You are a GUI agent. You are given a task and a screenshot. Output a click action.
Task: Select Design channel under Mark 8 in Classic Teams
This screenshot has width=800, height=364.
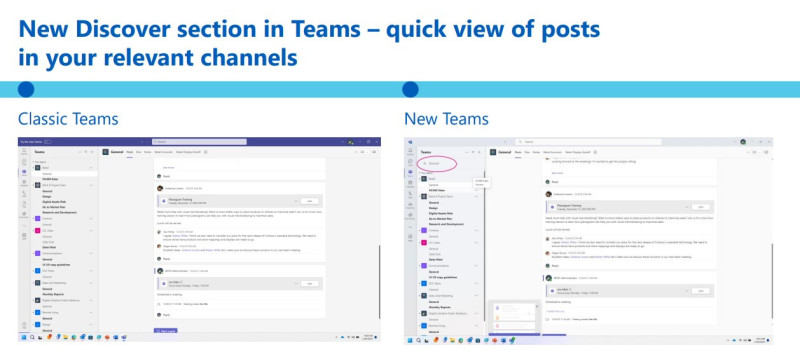click(47, 197)
